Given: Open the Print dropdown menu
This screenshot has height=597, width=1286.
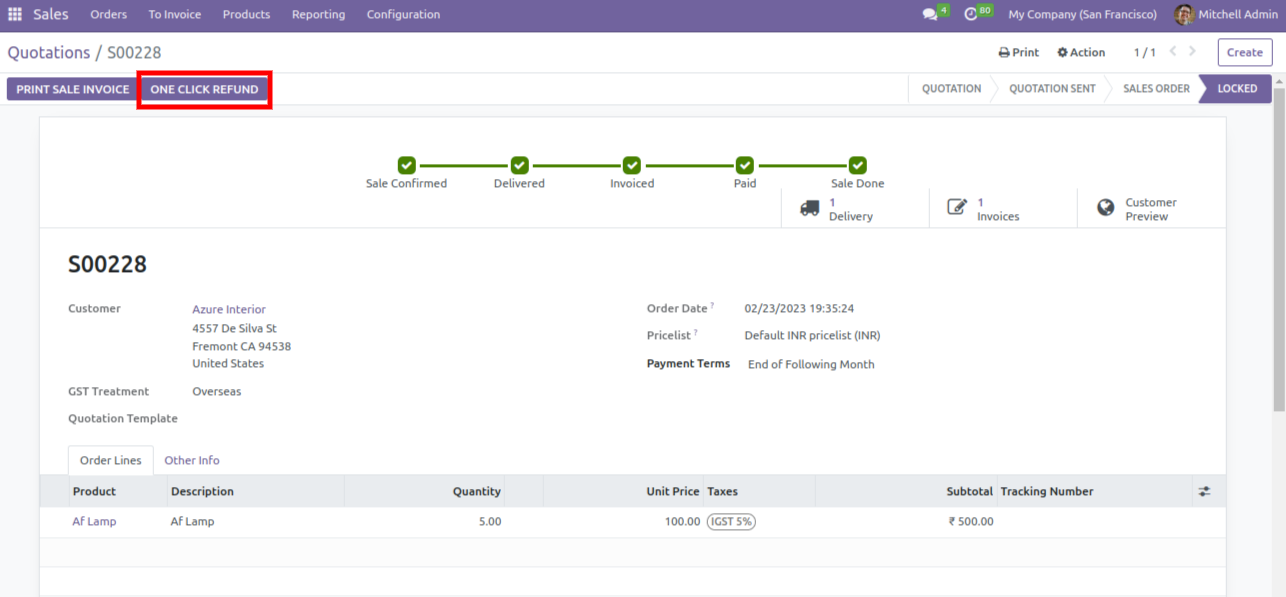Looking at the screenshot, I should pyautogui.click(x=1018, y=53).
